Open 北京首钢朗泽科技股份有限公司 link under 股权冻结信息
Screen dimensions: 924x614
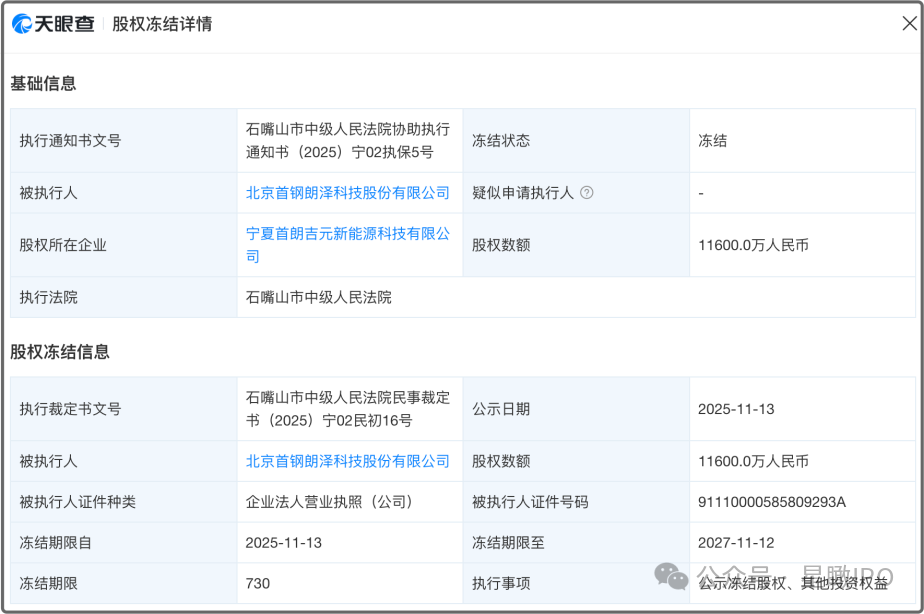pos(348,461)
